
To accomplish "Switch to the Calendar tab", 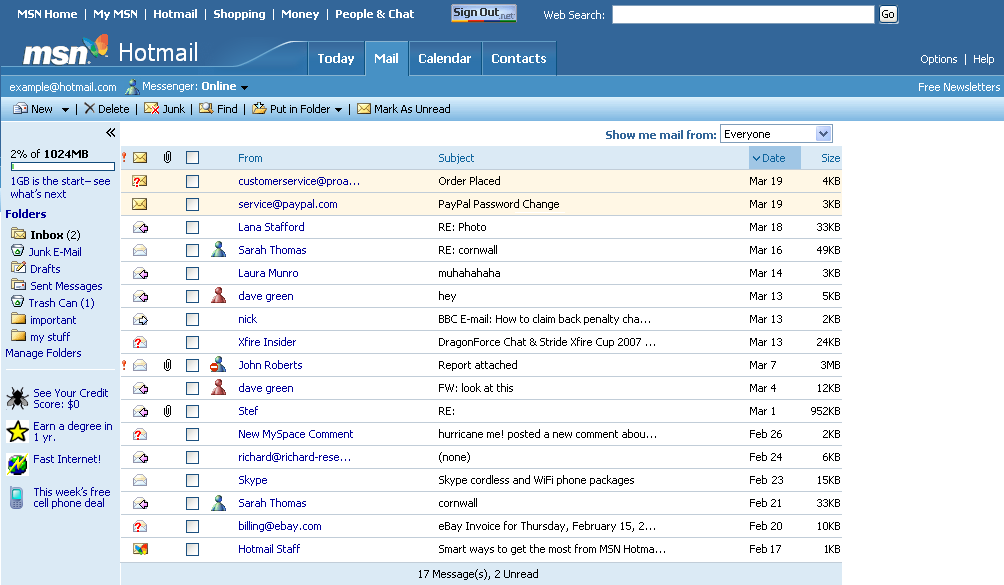I will click(x=444, y=58).
